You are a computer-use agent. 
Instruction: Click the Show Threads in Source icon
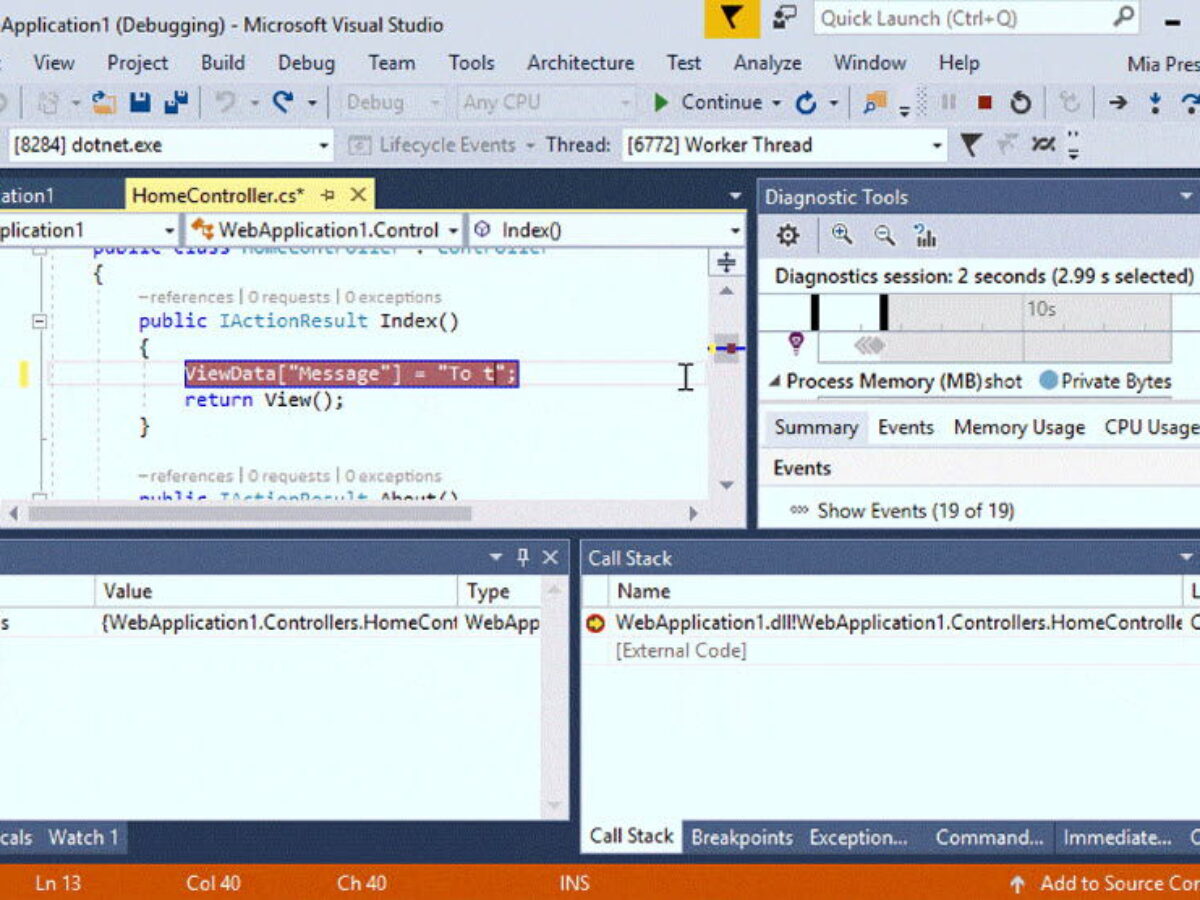(1044, 145)
